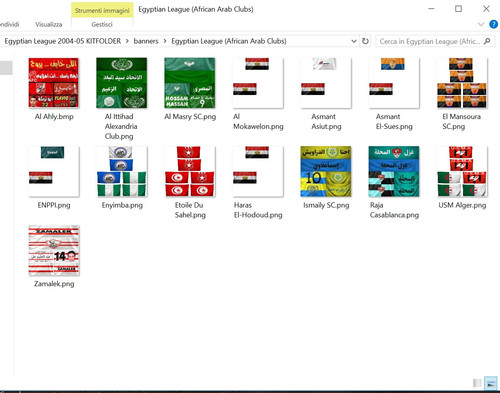
Task: Open the Condividi ribbon tab
Action: (x=9, y=24)
